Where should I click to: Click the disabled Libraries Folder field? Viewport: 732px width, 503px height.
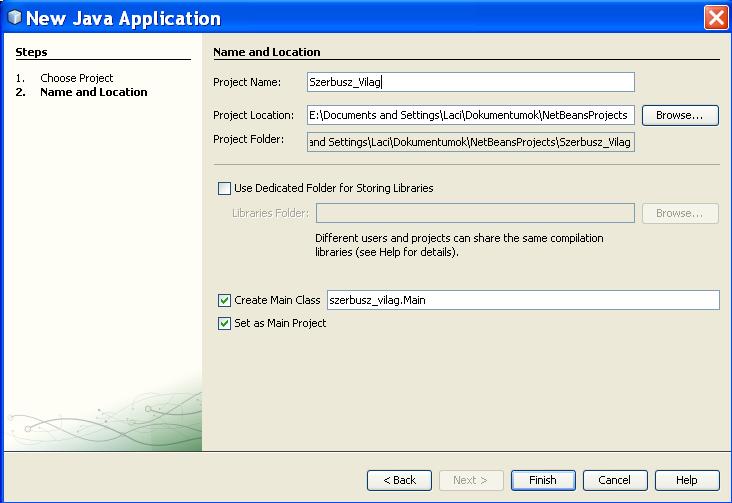pyautogui.click(x=475, y=213)
